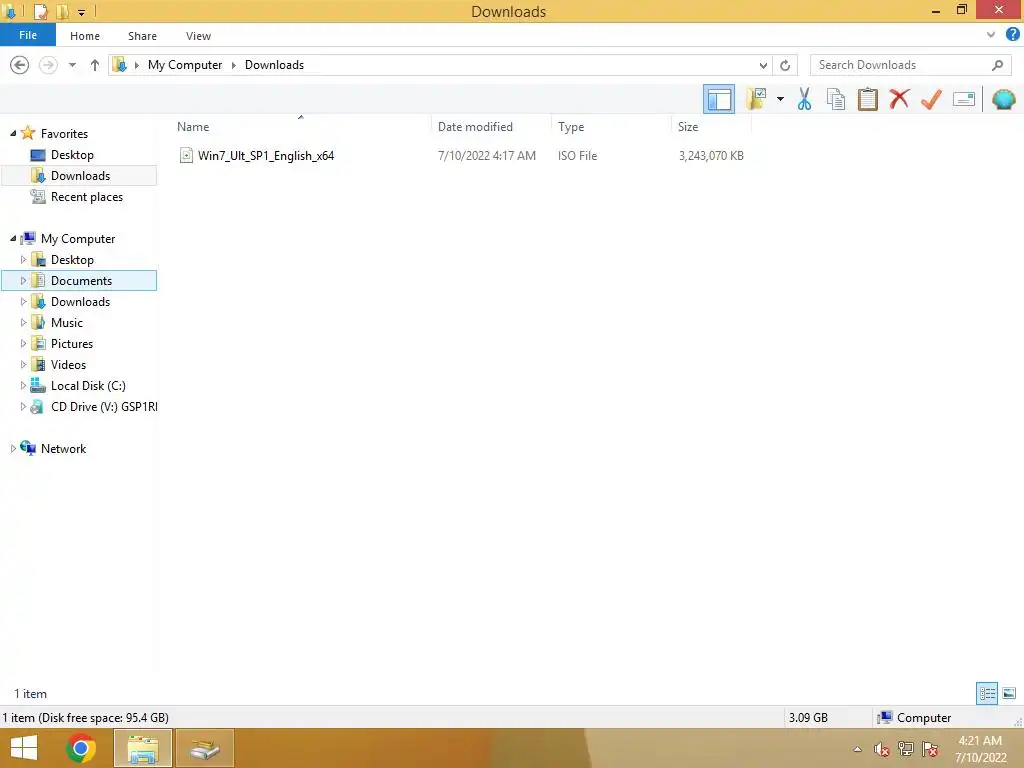The image size is (1024, 768).
Task: Open Customize Quick Access Toolbar dropdown
Action: (82, 12)
